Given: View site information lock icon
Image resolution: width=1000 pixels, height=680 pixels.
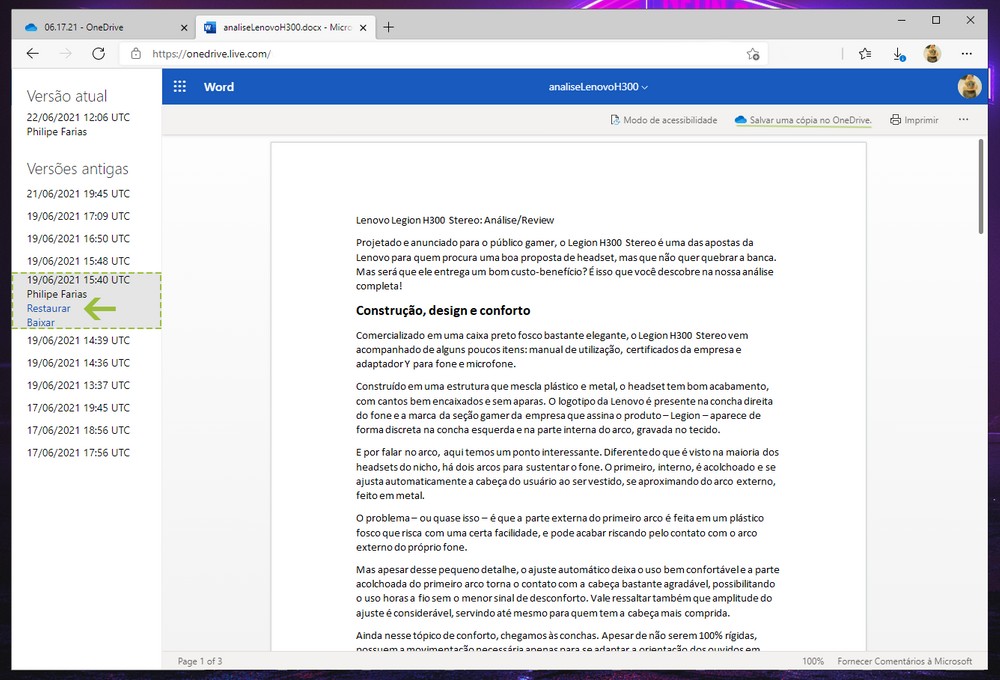Looking at the screenshot, I should pyautogui.click(x=136, y=54).
